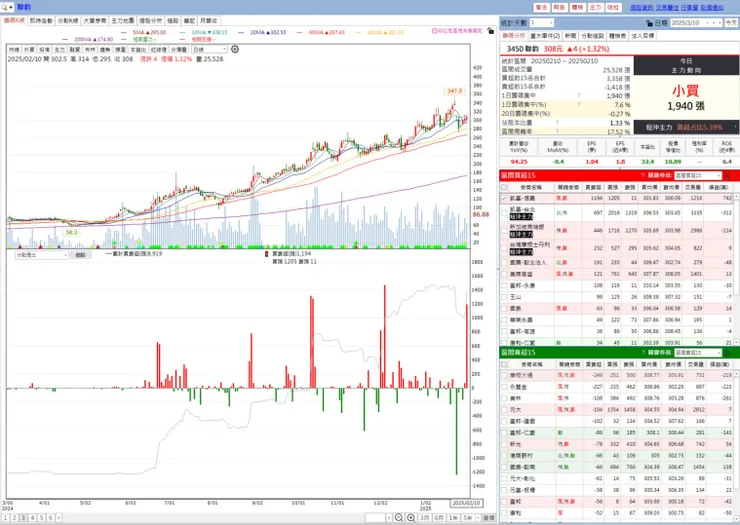Toggle the 分價量 chart button
This screenshot has width=740, height=525.
(179, 50)
